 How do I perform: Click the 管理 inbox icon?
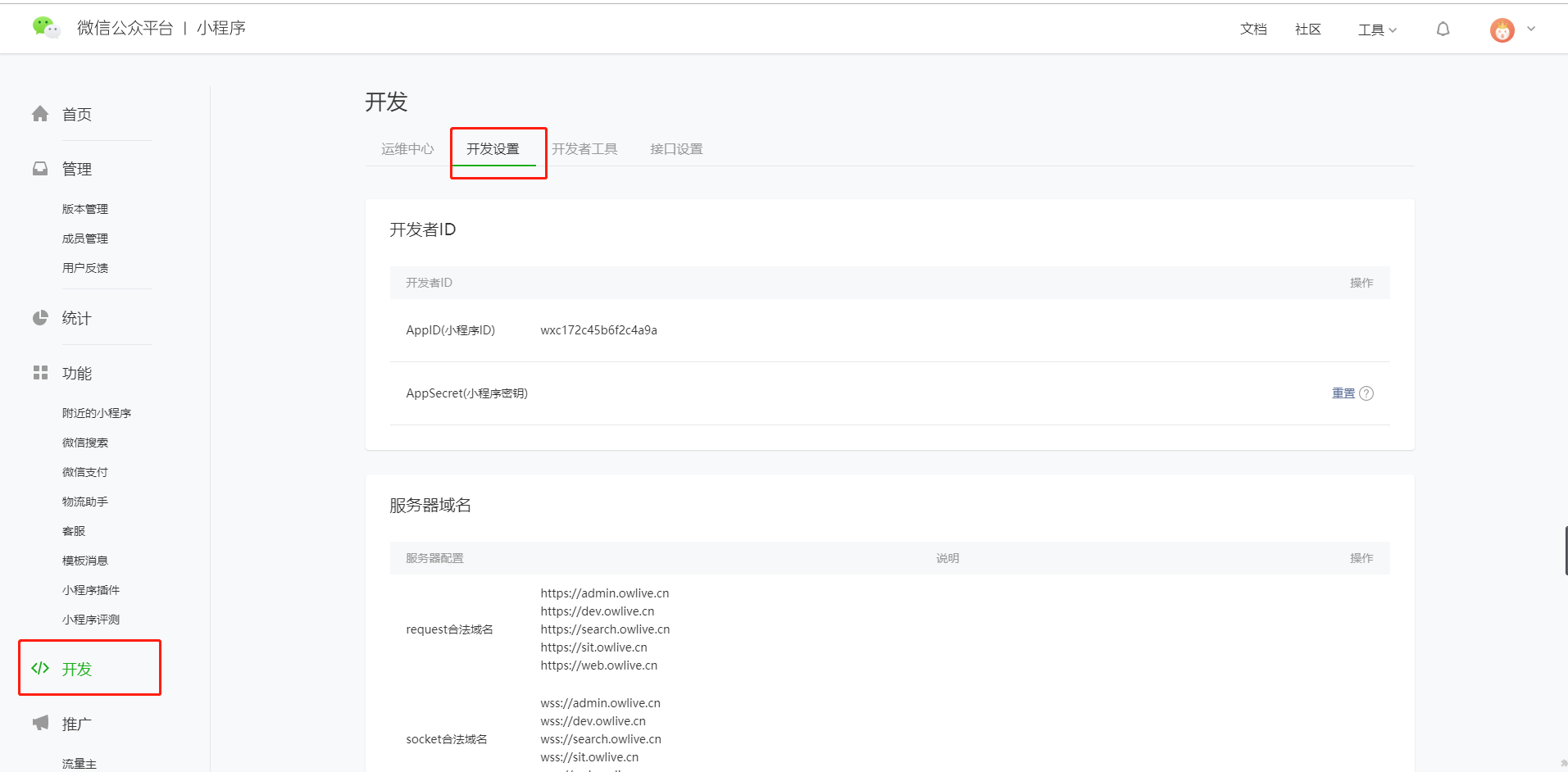click(x=40, y=168)
